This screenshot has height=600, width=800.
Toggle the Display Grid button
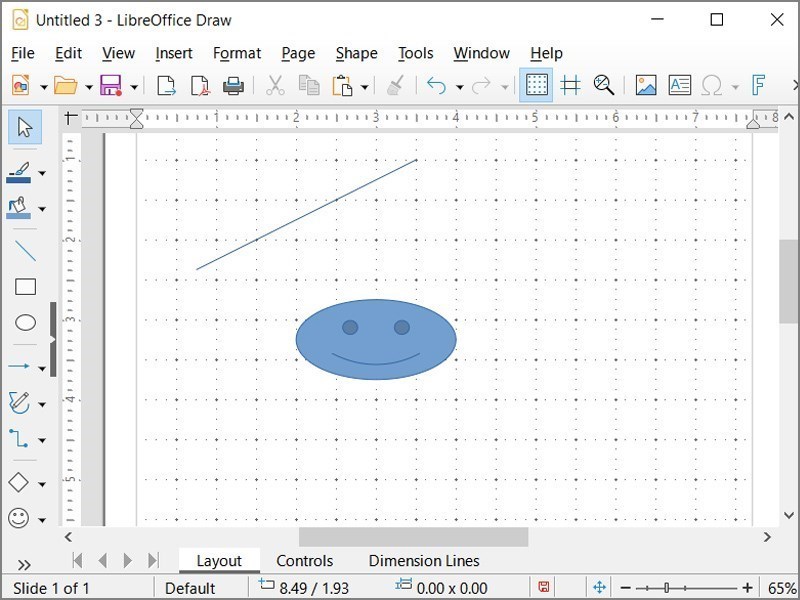[537, 85]
